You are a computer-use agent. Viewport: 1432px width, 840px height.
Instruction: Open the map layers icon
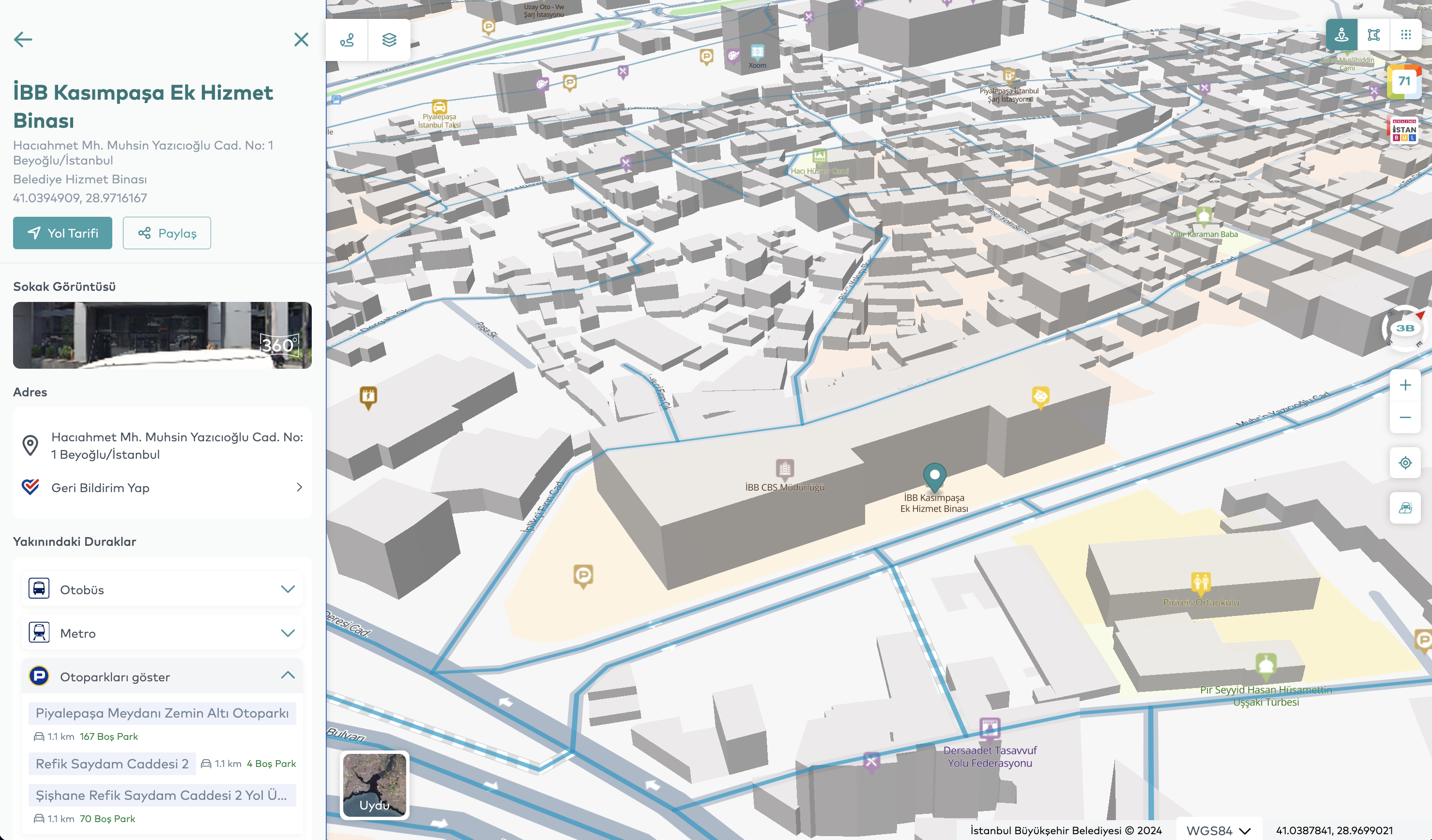389,40
